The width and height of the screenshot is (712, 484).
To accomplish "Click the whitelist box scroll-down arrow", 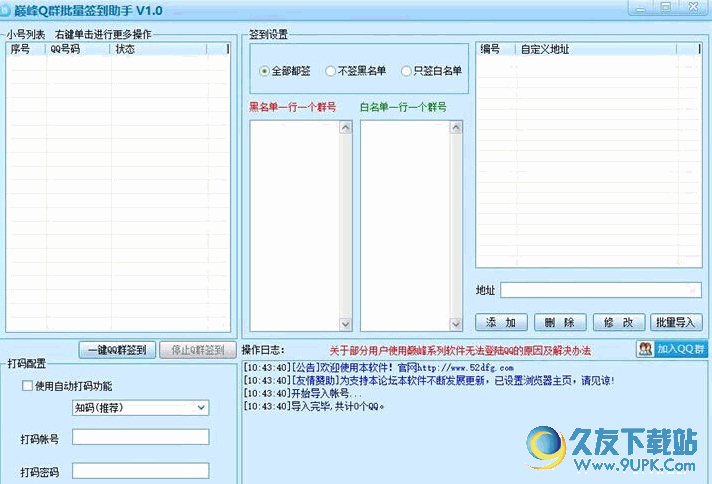I will [456, 324].
